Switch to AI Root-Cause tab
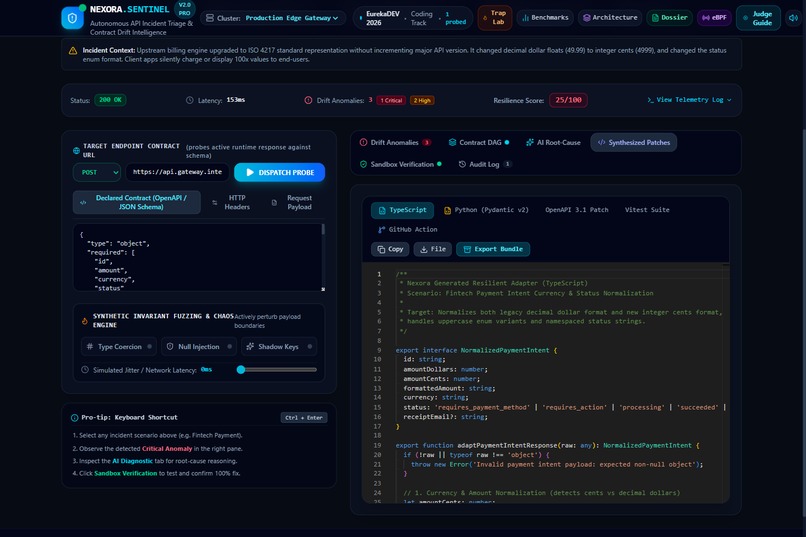Viewport: 806px width, 537px height. click(x=553, y=142)
